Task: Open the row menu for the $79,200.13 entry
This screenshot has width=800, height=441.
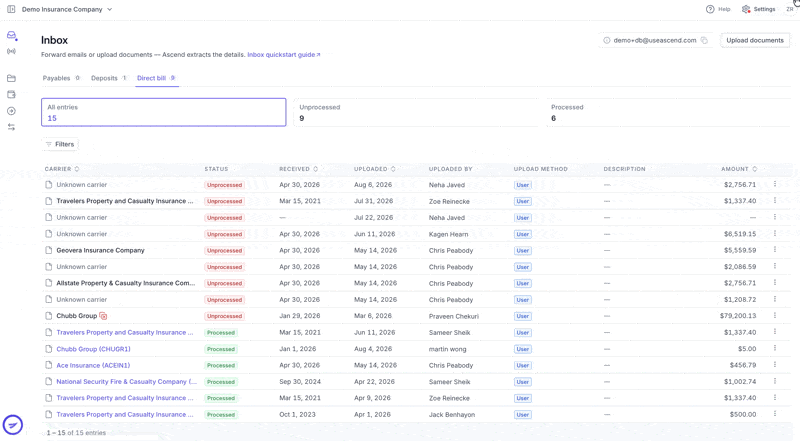Action: pos(774,315)
